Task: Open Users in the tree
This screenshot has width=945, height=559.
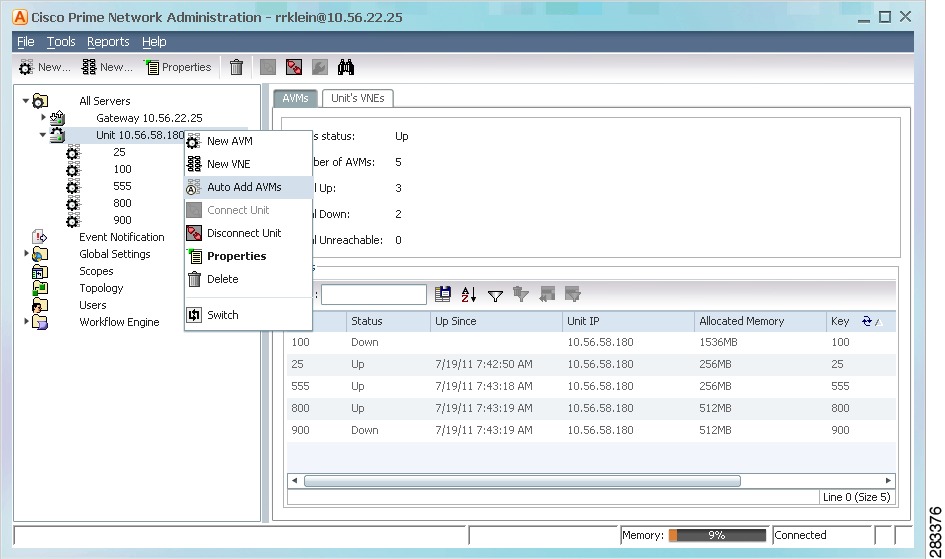Action: (x=92, y=305)
